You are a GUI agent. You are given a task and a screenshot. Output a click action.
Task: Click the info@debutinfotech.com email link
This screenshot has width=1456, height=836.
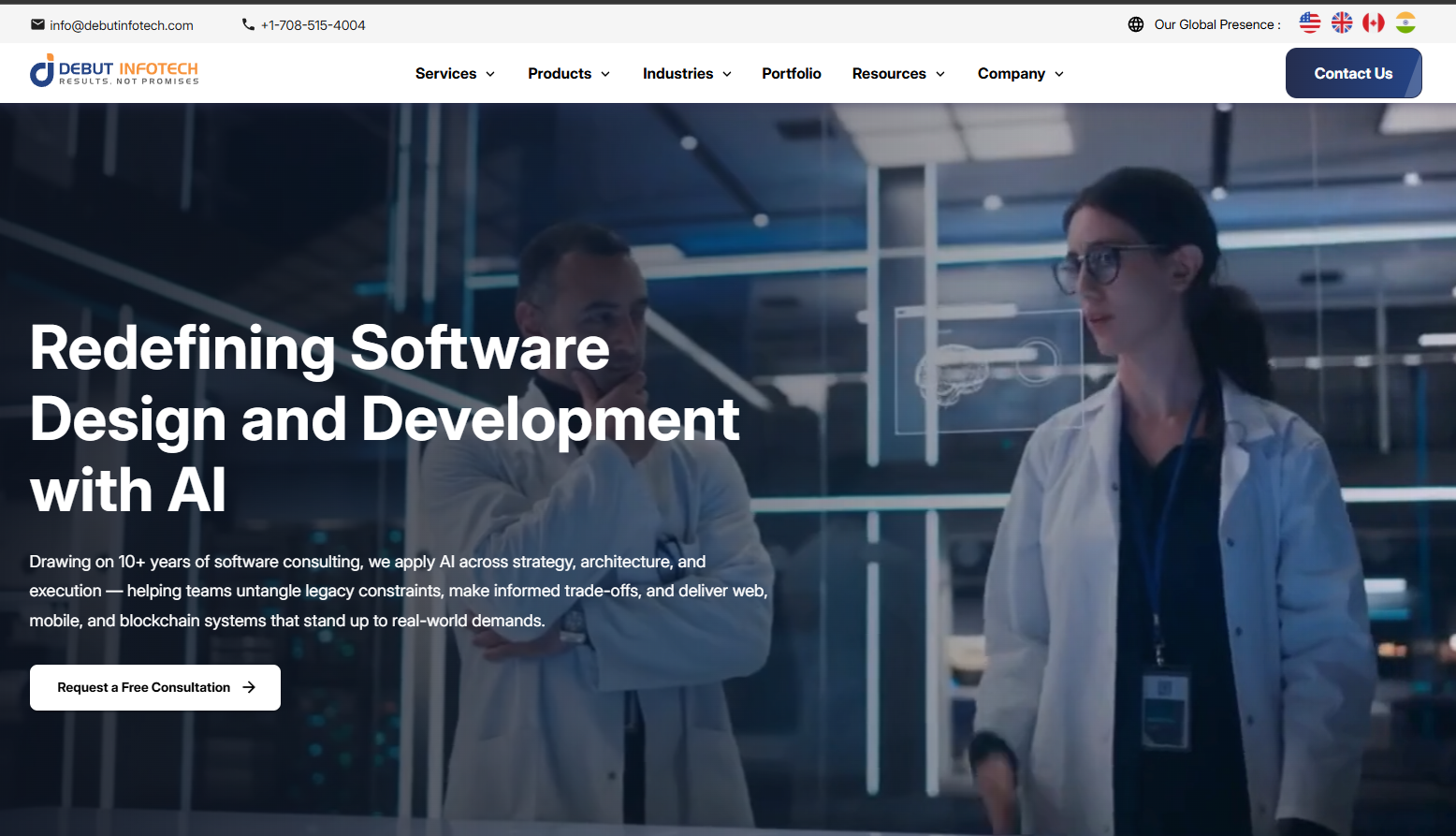pyautogui.click(x=122, y=25)
